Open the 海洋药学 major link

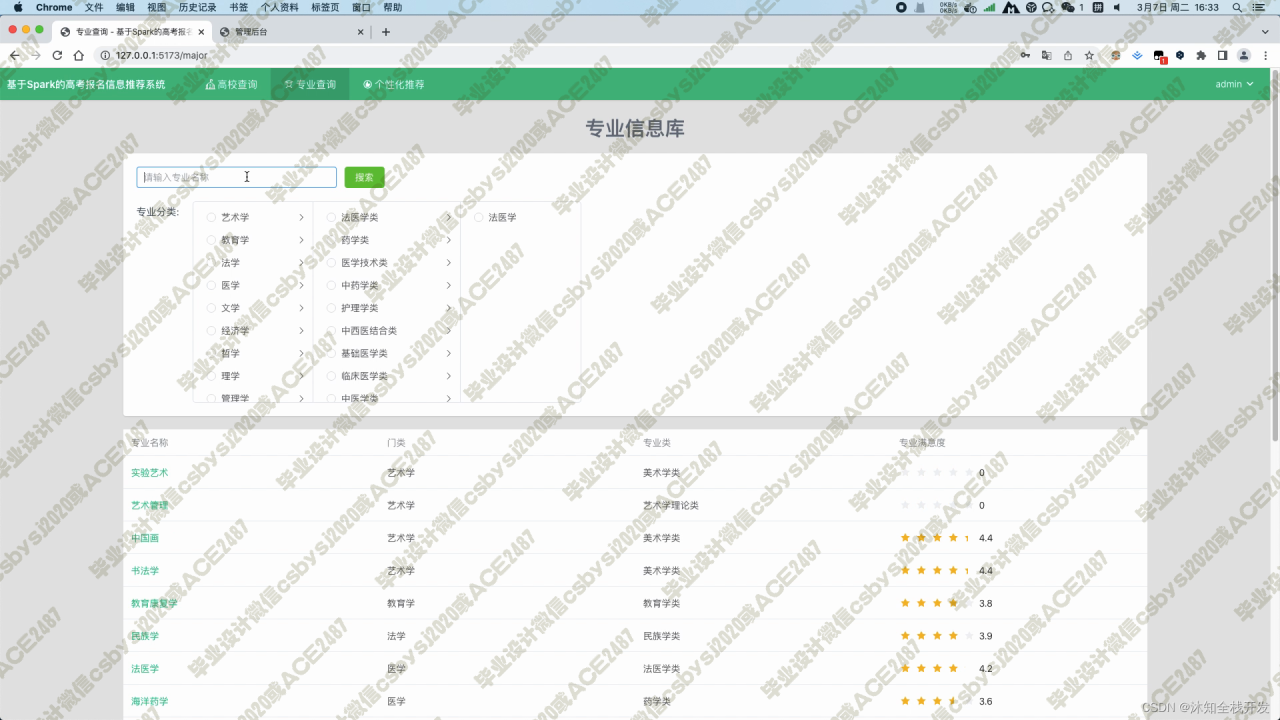(x=149, y=701)
